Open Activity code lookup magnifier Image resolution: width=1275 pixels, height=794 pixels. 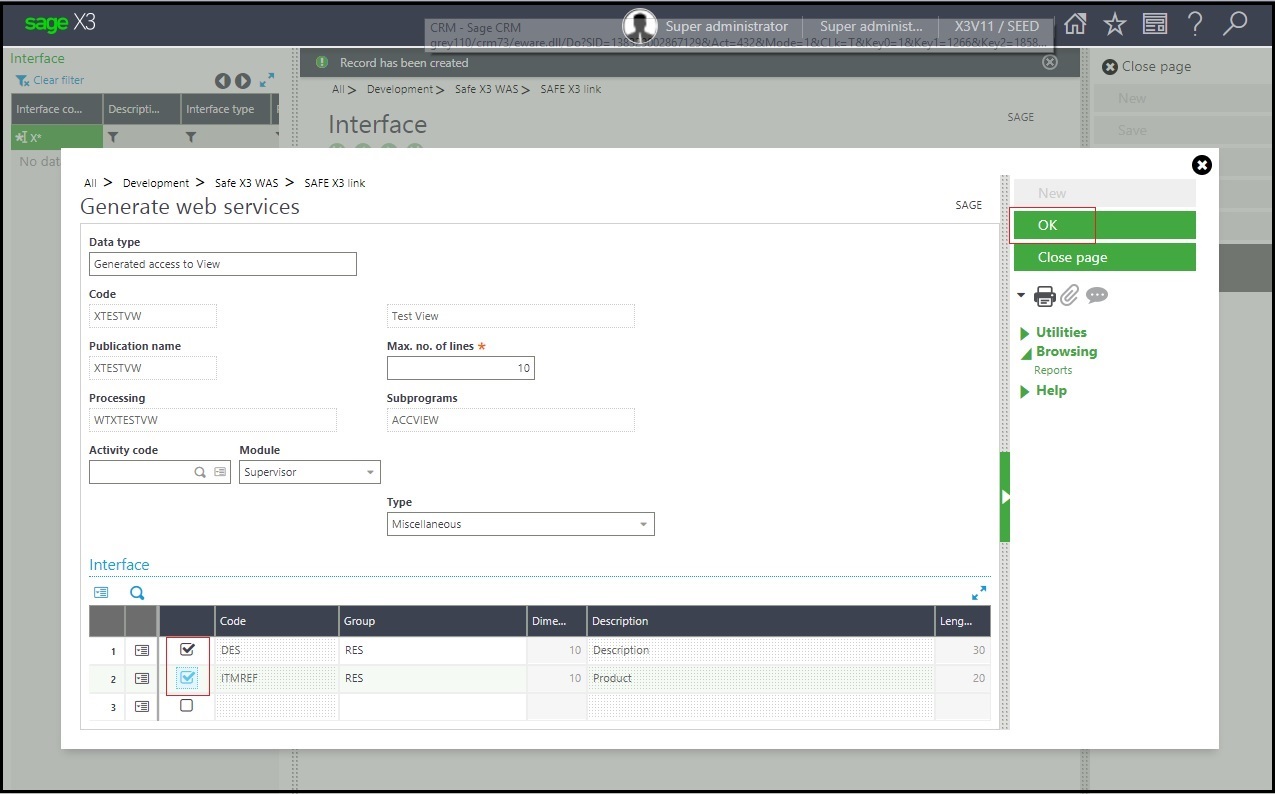pos(200,472)
